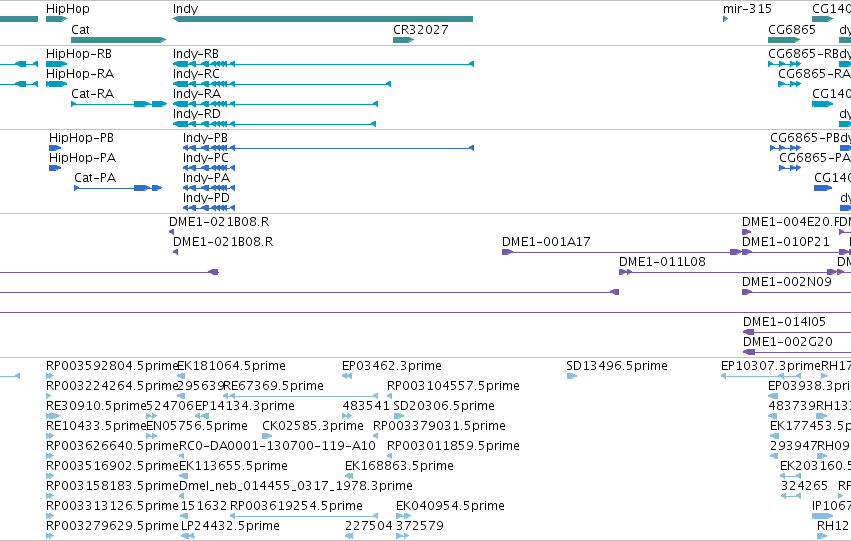Select EST RE30910.5prime
The height and width of the screenshot is (541, 851).
[96, 406]
